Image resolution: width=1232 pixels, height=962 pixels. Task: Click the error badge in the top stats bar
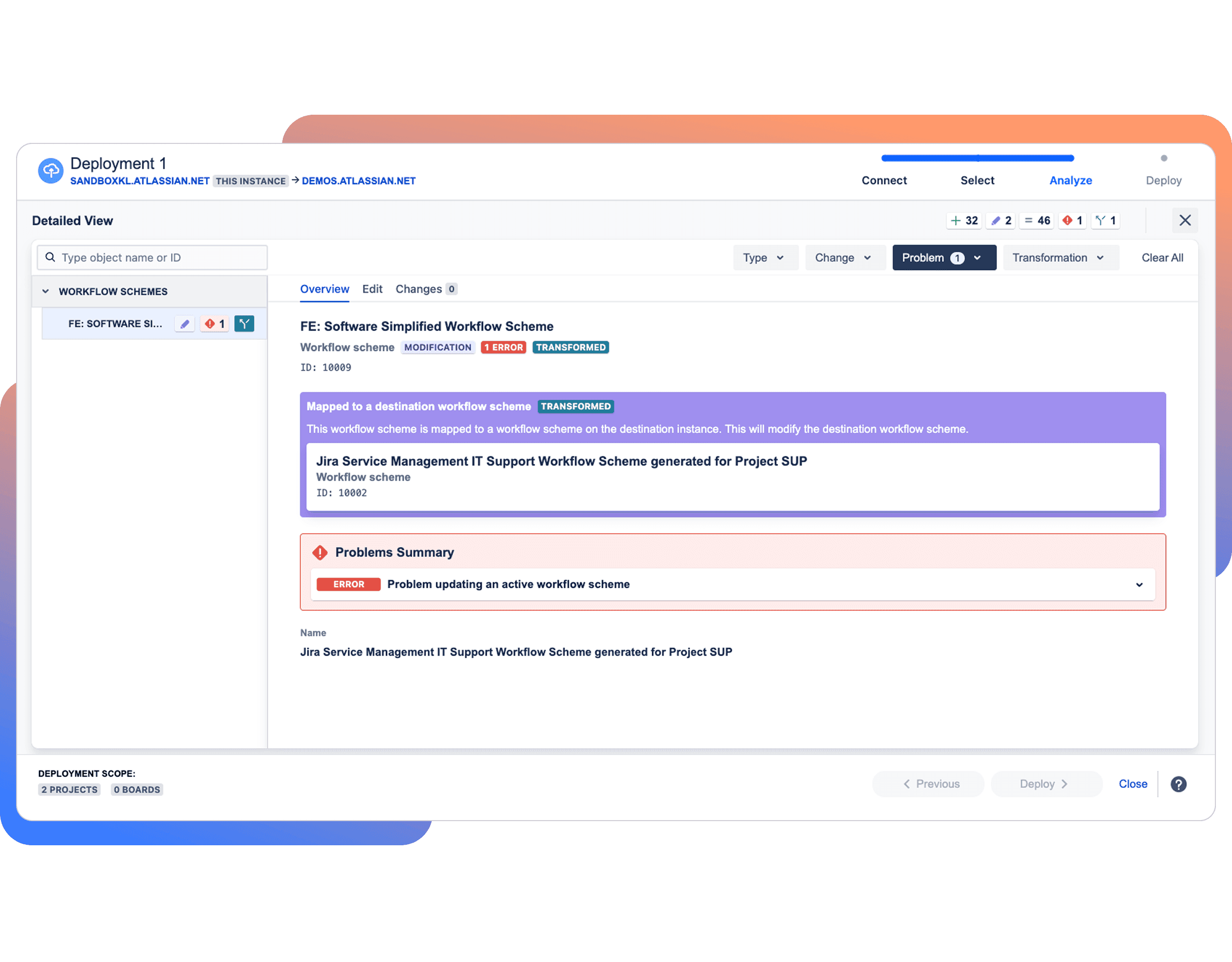(1072, 220)
